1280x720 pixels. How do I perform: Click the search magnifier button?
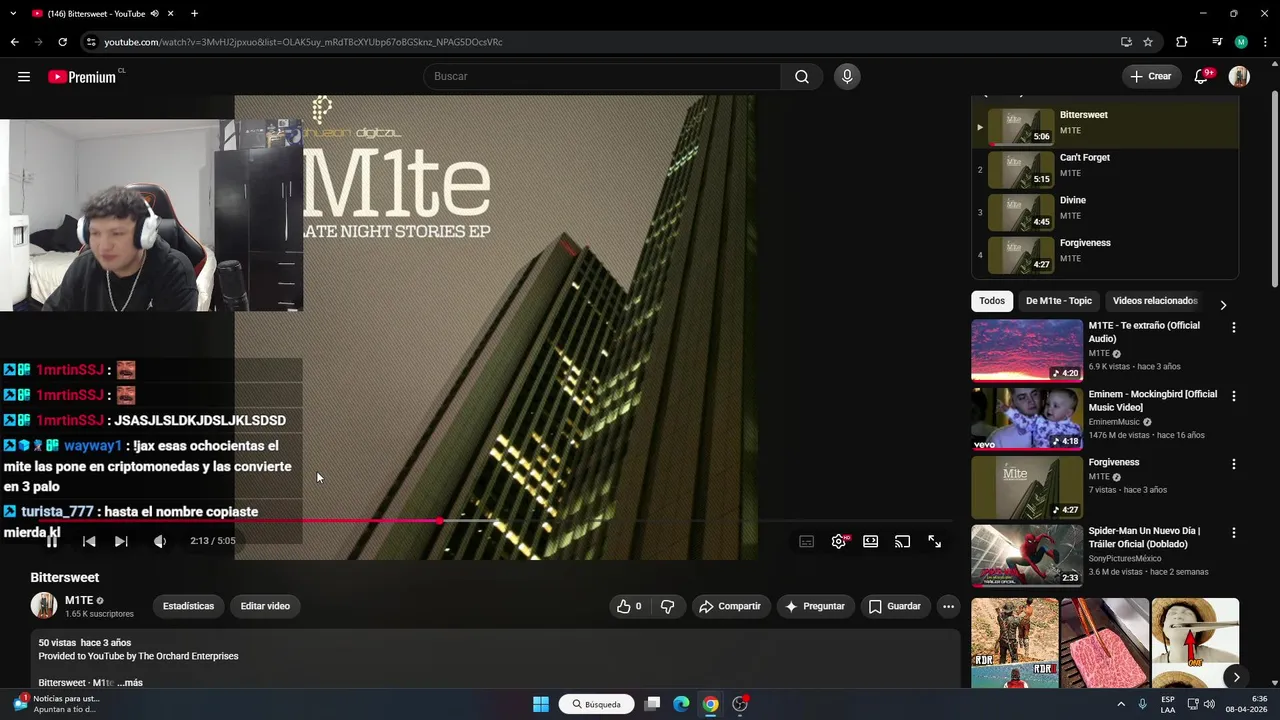[x=802, y=77]
